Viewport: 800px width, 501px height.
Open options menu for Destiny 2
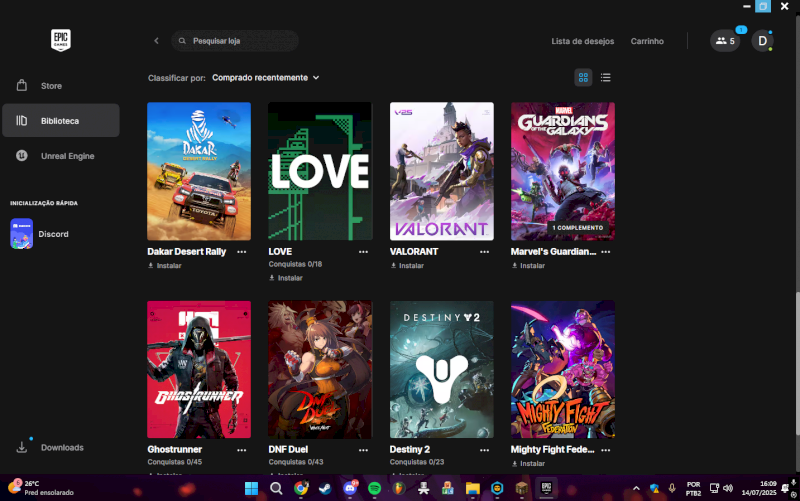click(x=485, y=450)
